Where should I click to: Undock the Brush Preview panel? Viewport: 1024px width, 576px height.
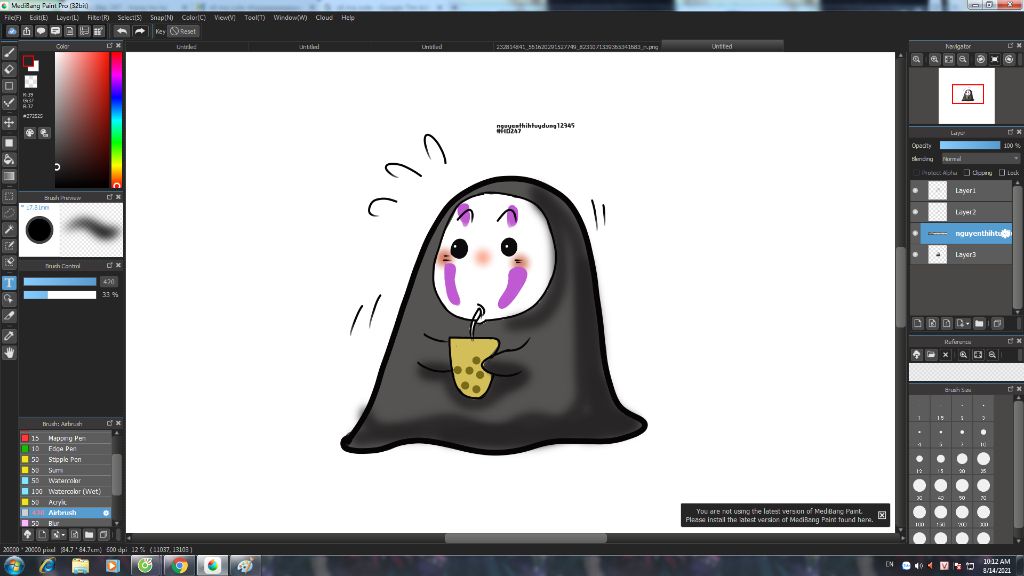click(x=109, y=197)
